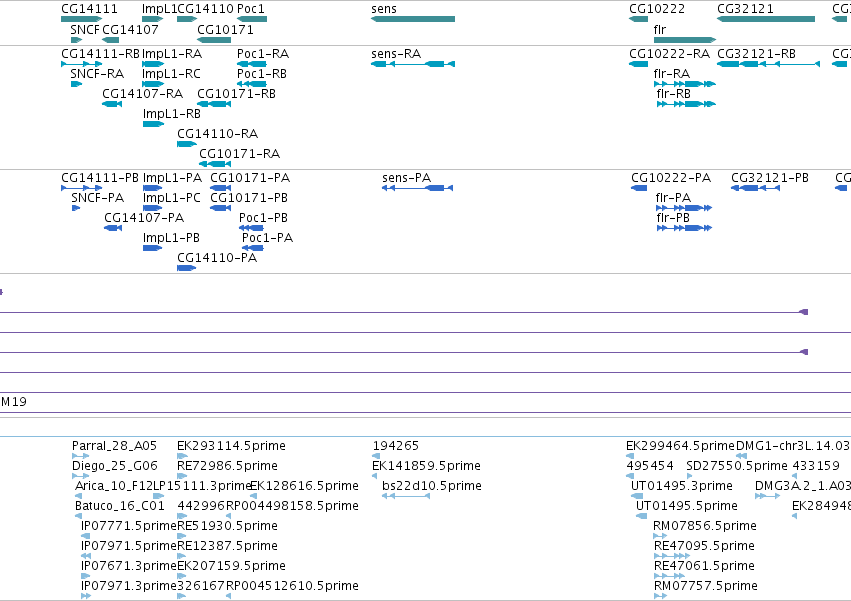Screen dimensions: 851x601
Task: Click the RE47095.5prime EST label
Action: [x=704, y=547]
